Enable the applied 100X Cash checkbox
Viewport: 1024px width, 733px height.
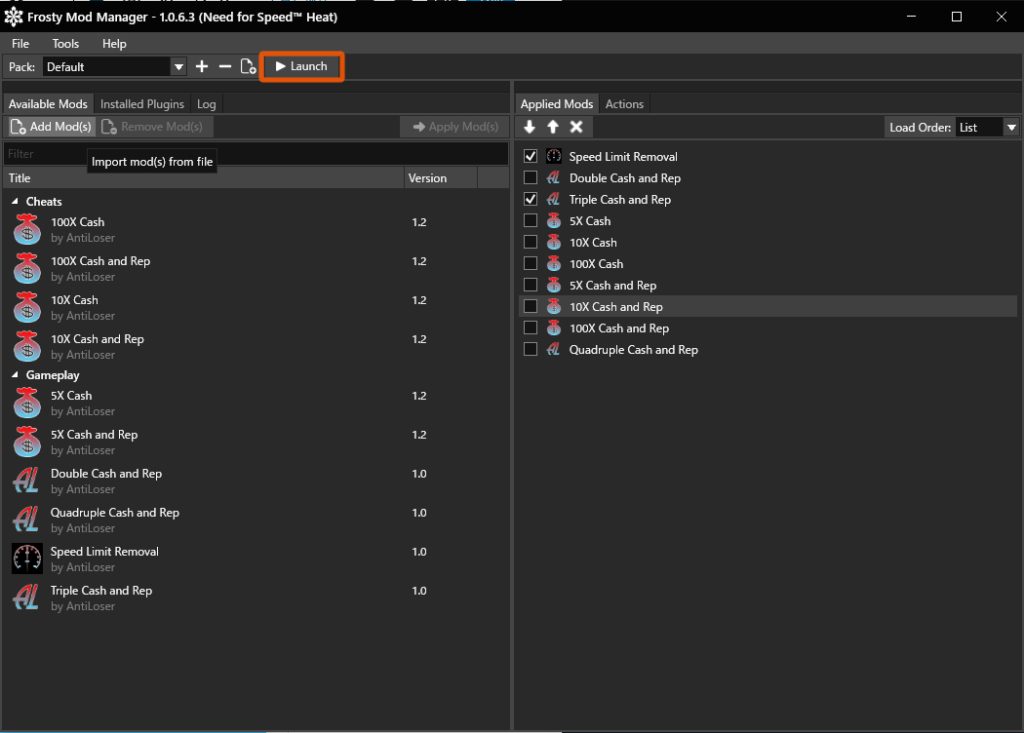click(x=530, y=264)
